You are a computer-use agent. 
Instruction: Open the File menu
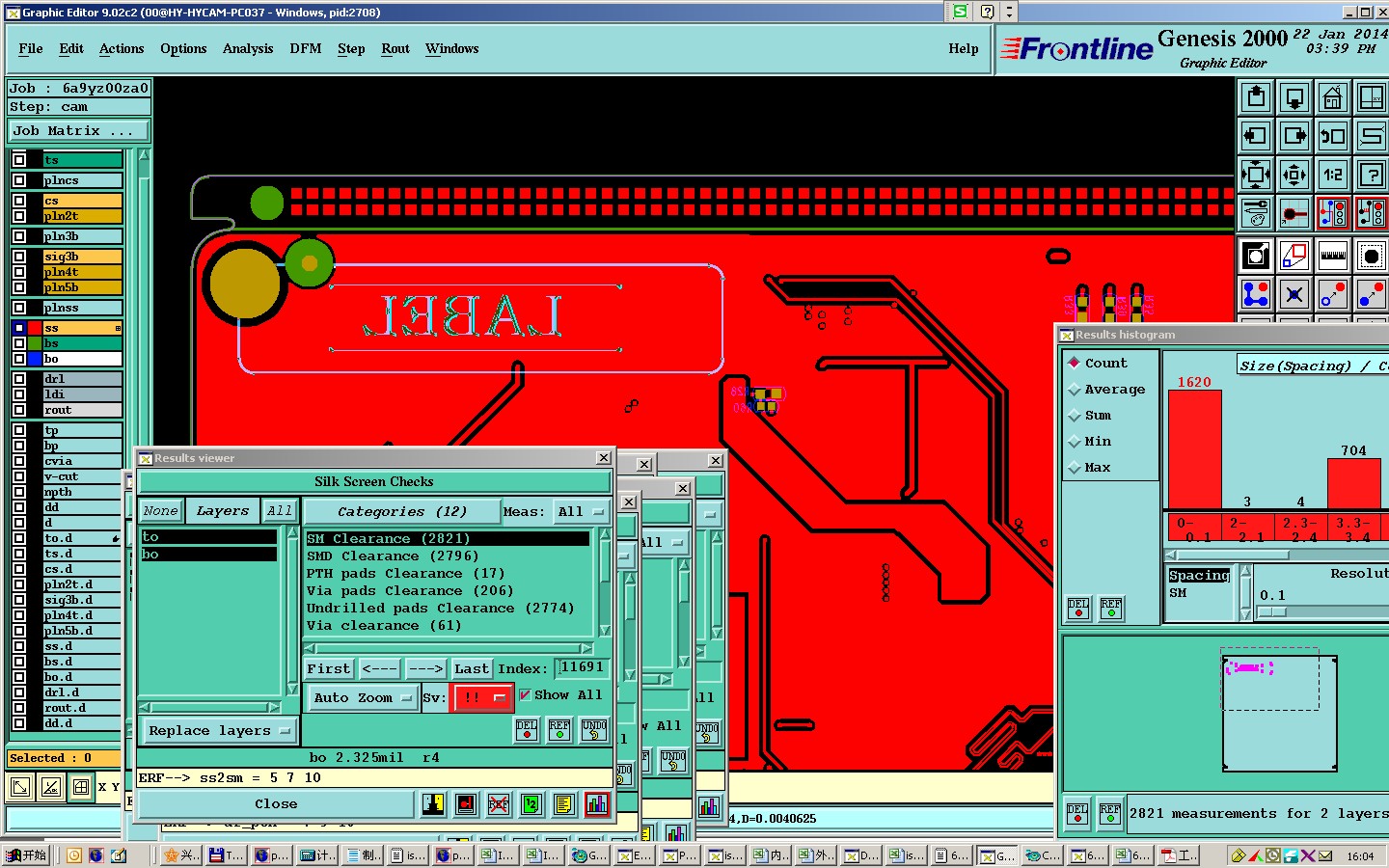point(31,49)
